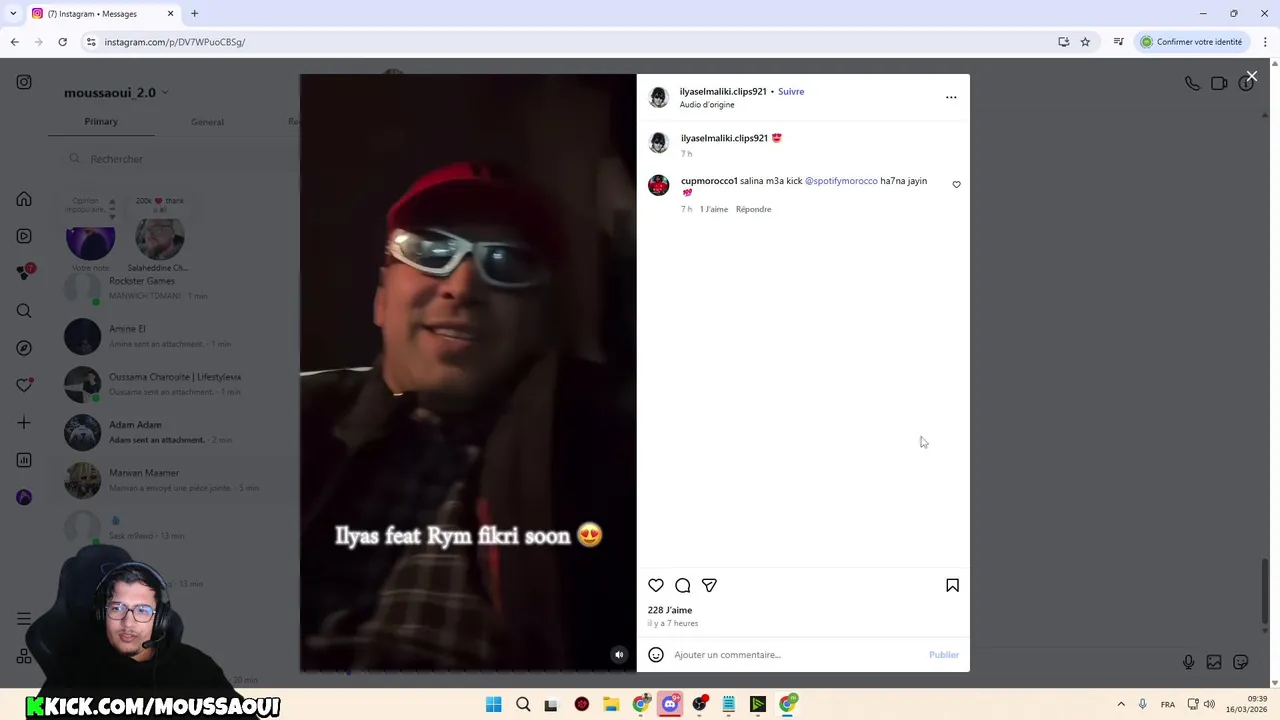The height and width of the screenshot is (720, 1280).
Task: Open Explore compass icon in sidebar
Action: point(24,348)
